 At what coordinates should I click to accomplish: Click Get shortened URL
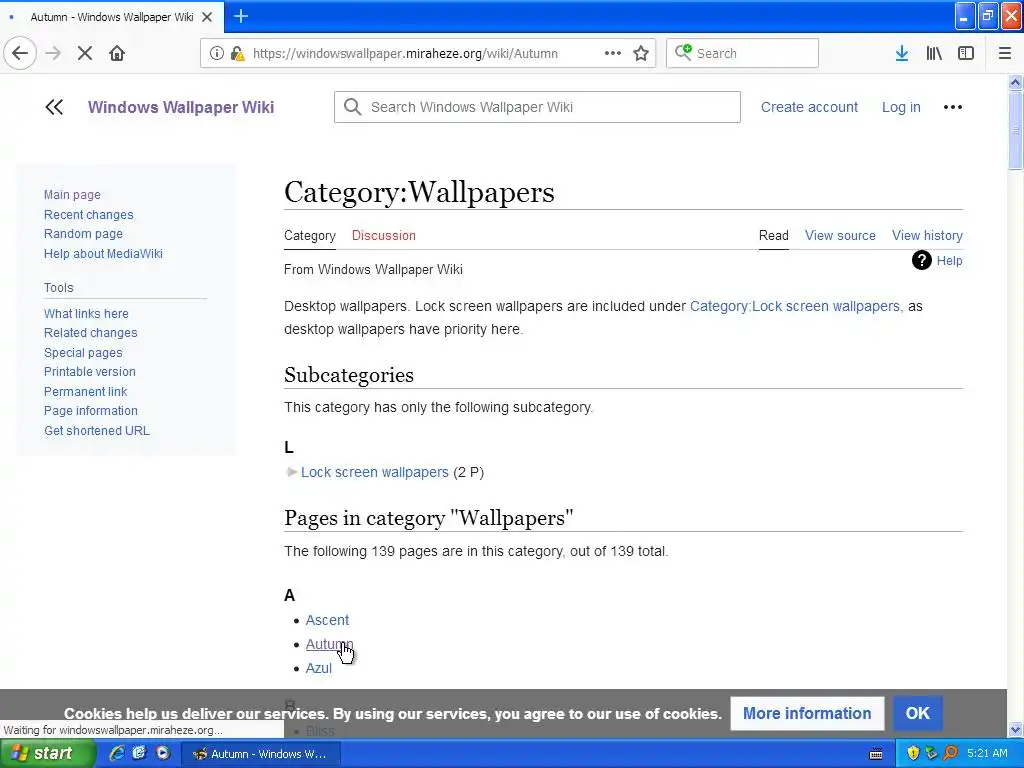pos(97,430)
